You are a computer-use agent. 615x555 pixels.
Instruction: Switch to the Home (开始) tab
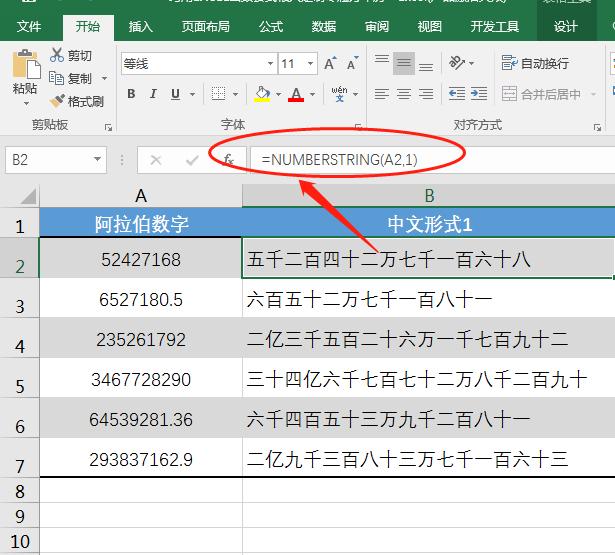point(88,27)
